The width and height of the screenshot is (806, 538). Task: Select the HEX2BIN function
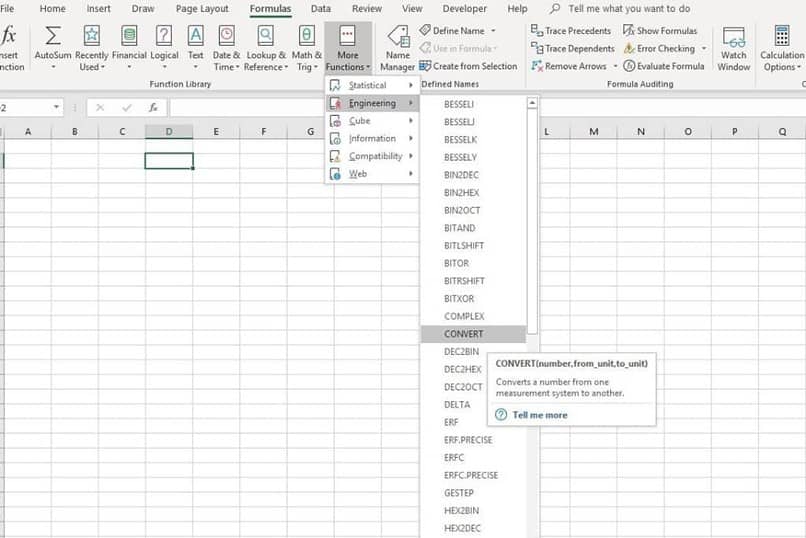pos(473,510)
